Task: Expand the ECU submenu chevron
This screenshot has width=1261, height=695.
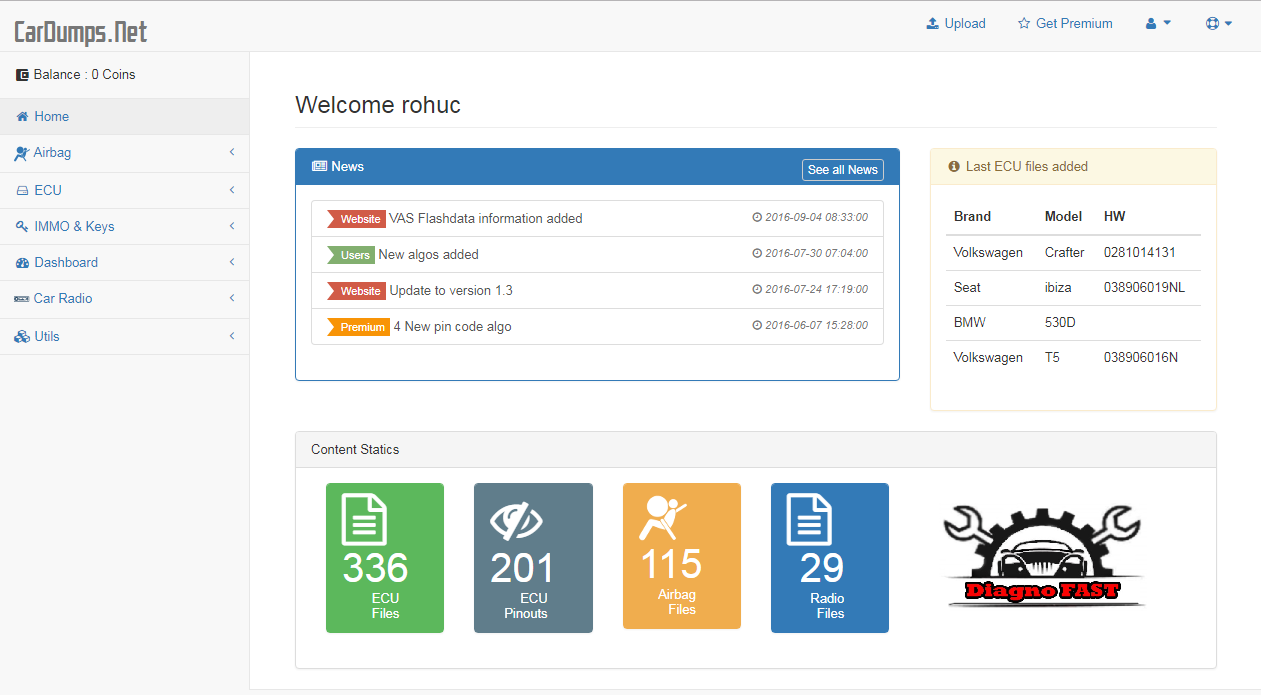Action: click(232, 190)
